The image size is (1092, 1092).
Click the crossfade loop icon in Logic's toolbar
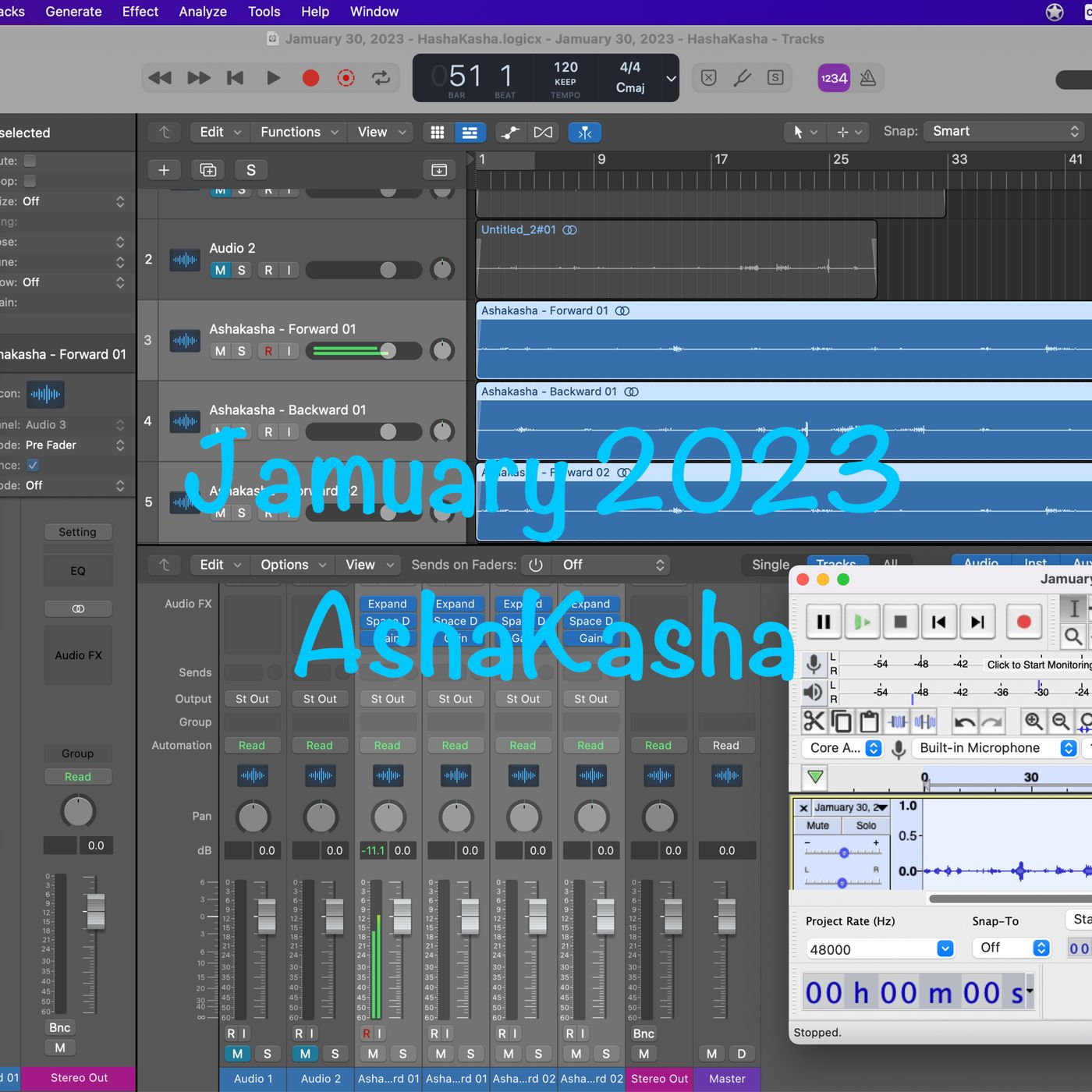click(x=544, y=132)
